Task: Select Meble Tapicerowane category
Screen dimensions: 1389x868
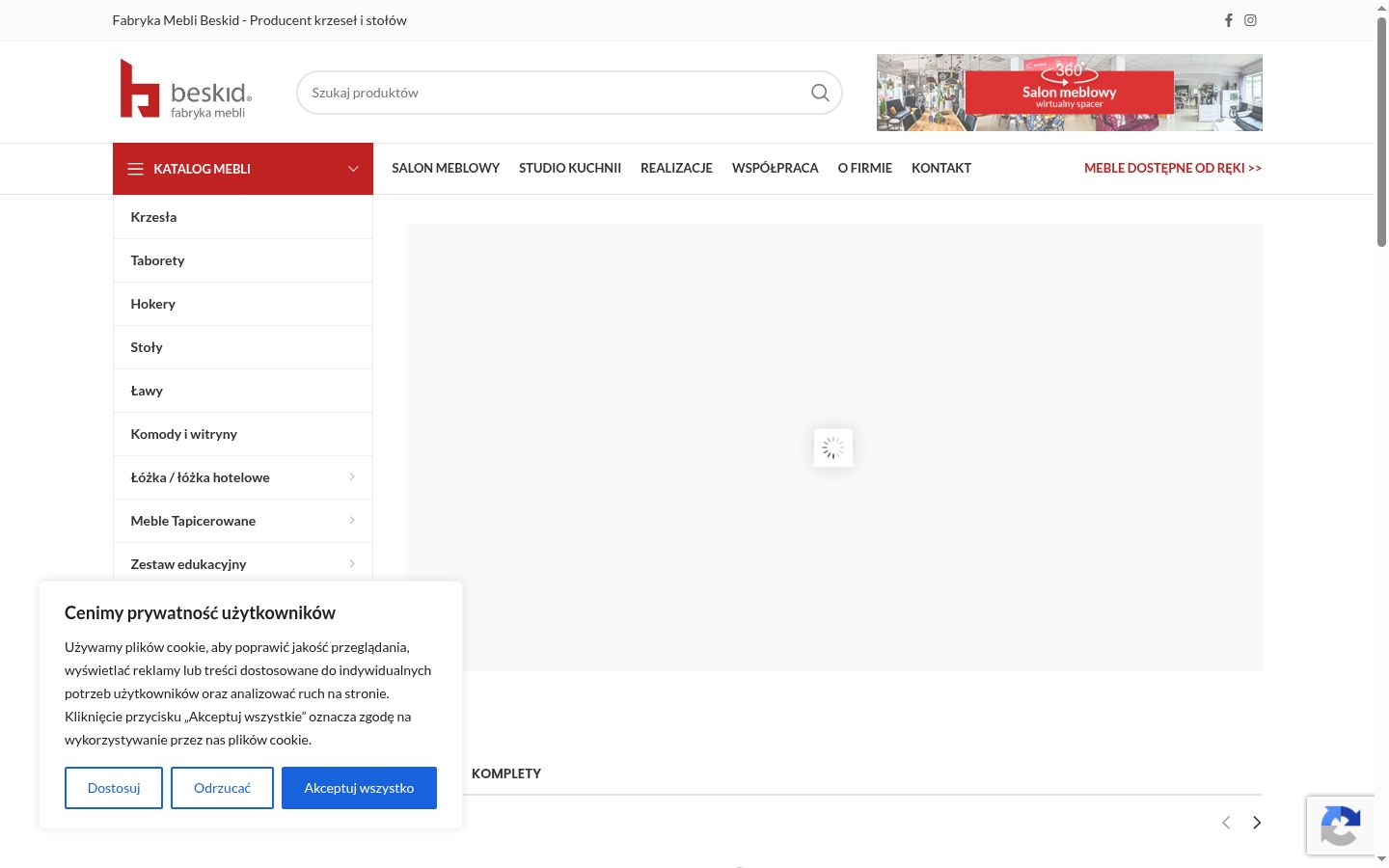Action: coord(243,521)
